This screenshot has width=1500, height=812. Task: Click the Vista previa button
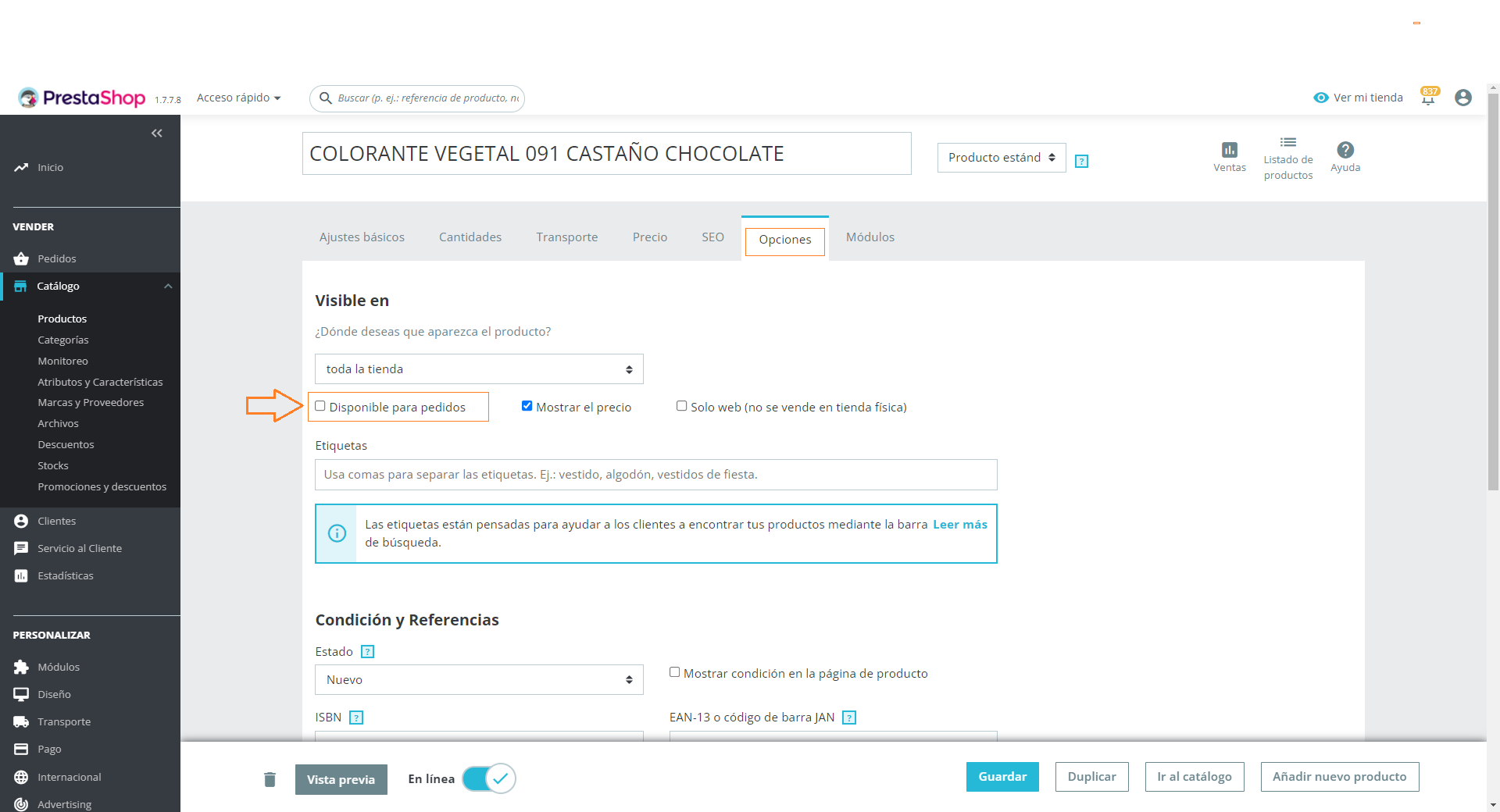341,779
